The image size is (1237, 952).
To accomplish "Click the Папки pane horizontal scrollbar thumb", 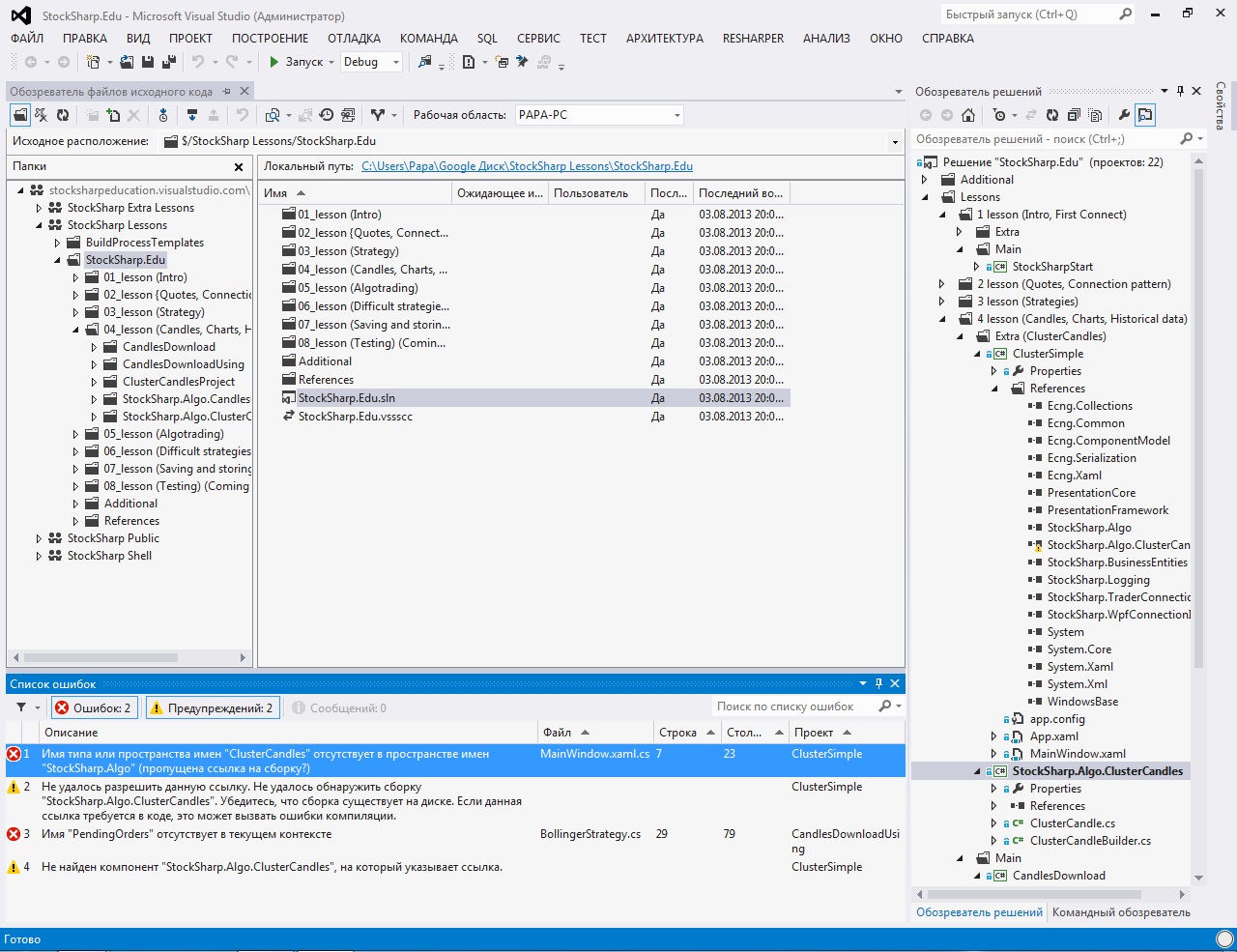I will [x=101, y=657].
